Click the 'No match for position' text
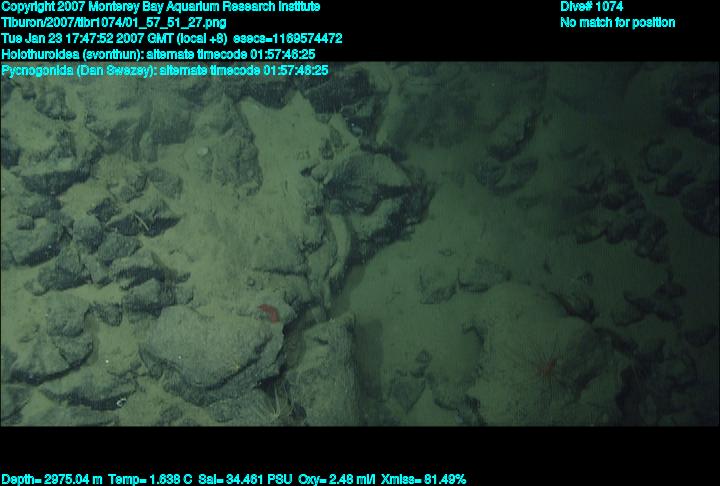The width and height of the screenshot is (720, 486). point(618,23)
